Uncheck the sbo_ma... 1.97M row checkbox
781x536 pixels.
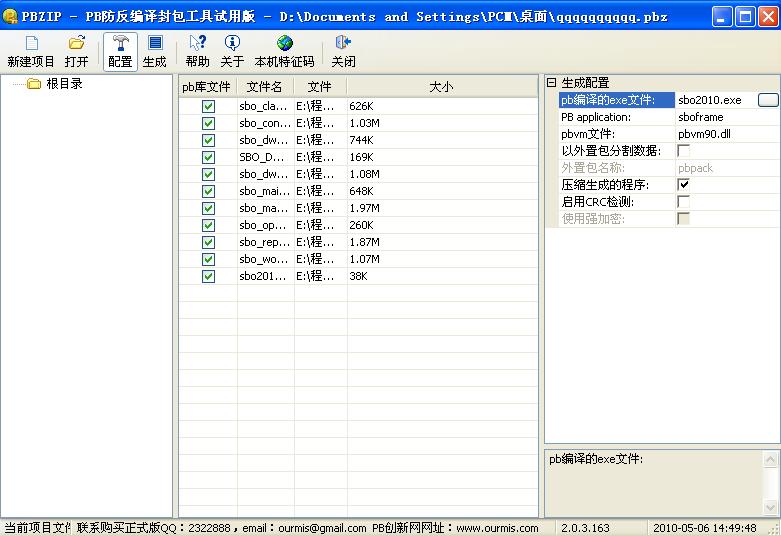tap(208, 208)
